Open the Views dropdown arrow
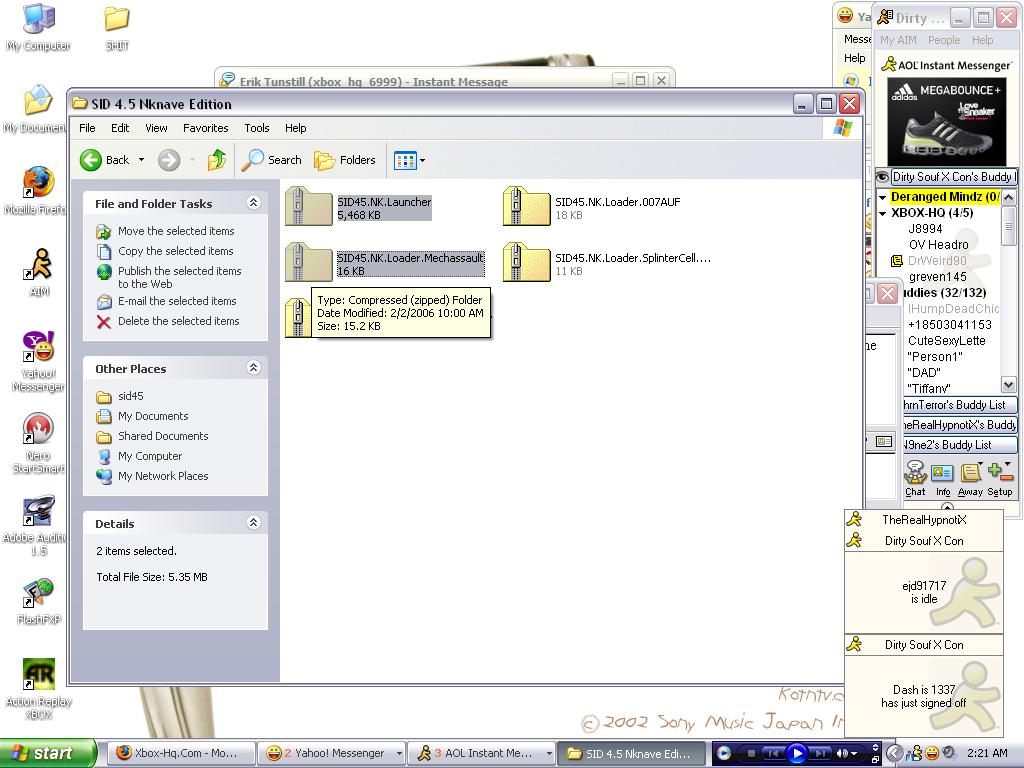 pyautogui.click(x=423, y=160)
